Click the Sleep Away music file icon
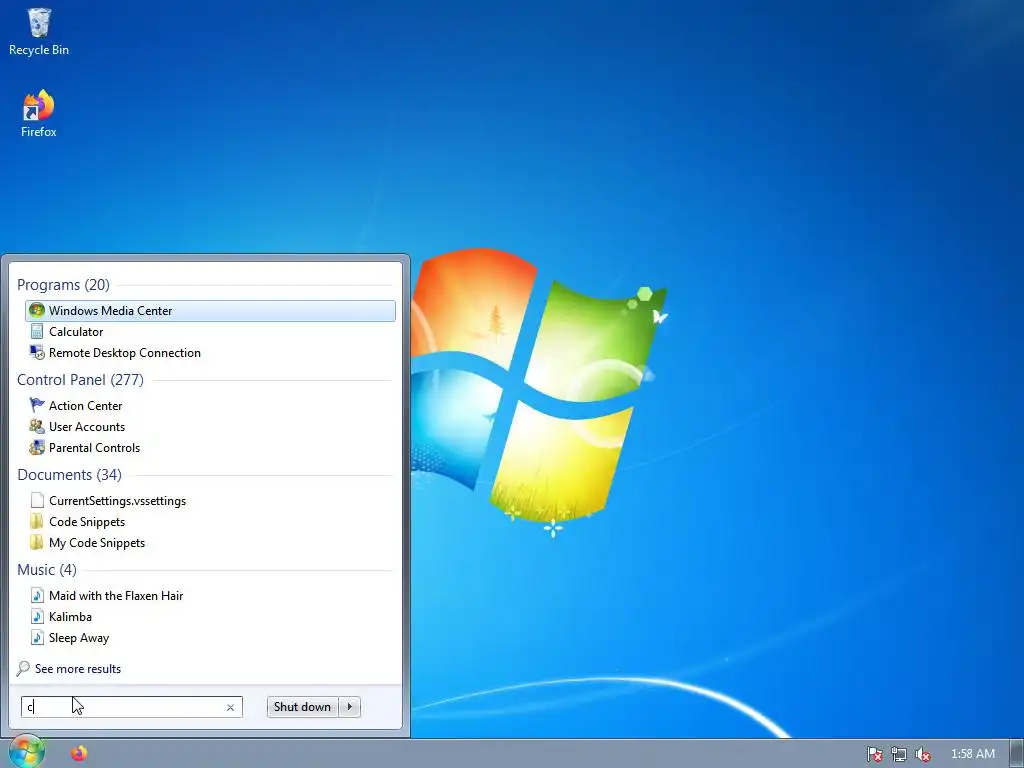1024x768 pixels. pos(37,637)
